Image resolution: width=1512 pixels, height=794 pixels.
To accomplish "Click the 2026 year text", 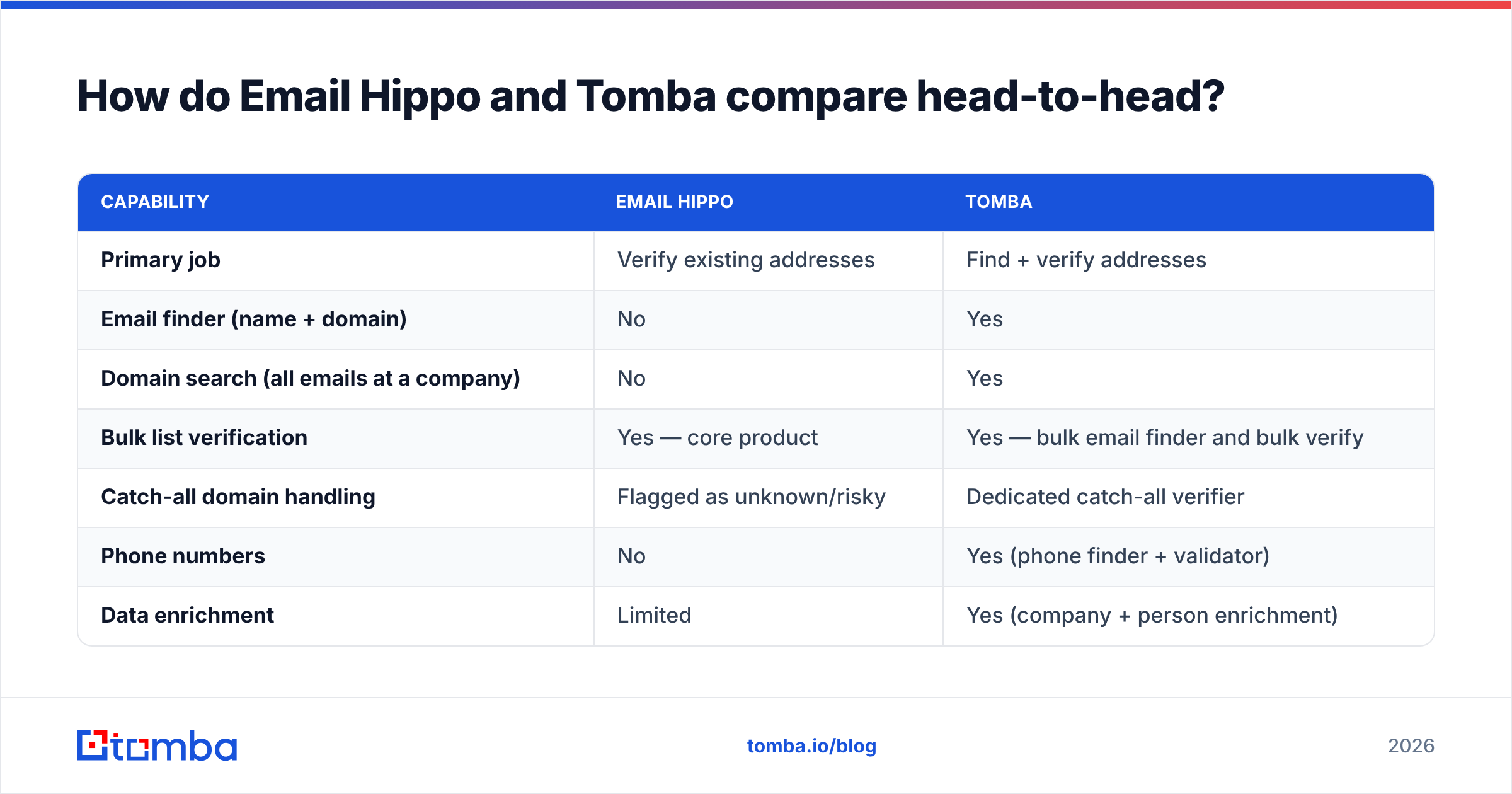I will (x=1411, y=746).
